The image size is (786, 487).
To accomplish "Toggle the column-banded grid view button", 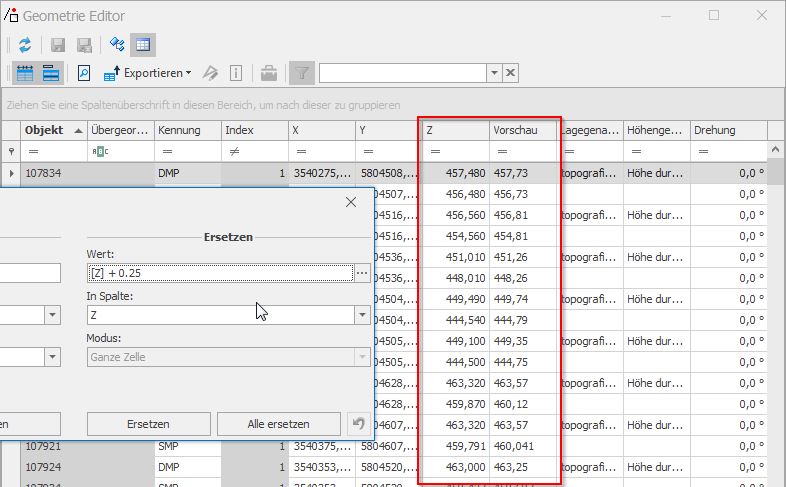I will (x=25, y=73).
